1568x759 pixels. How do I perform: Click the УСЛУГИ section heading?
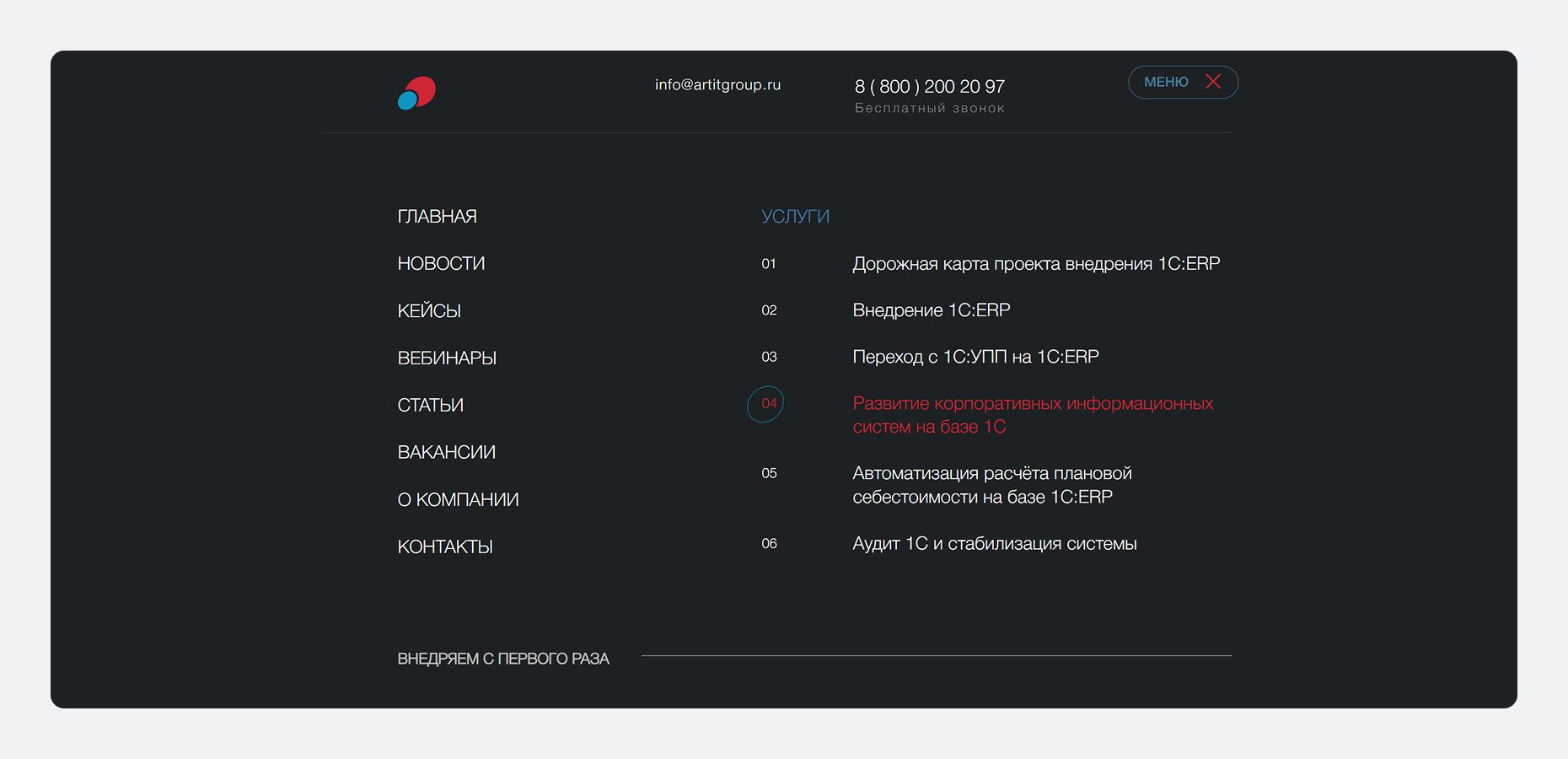[795, 217]
